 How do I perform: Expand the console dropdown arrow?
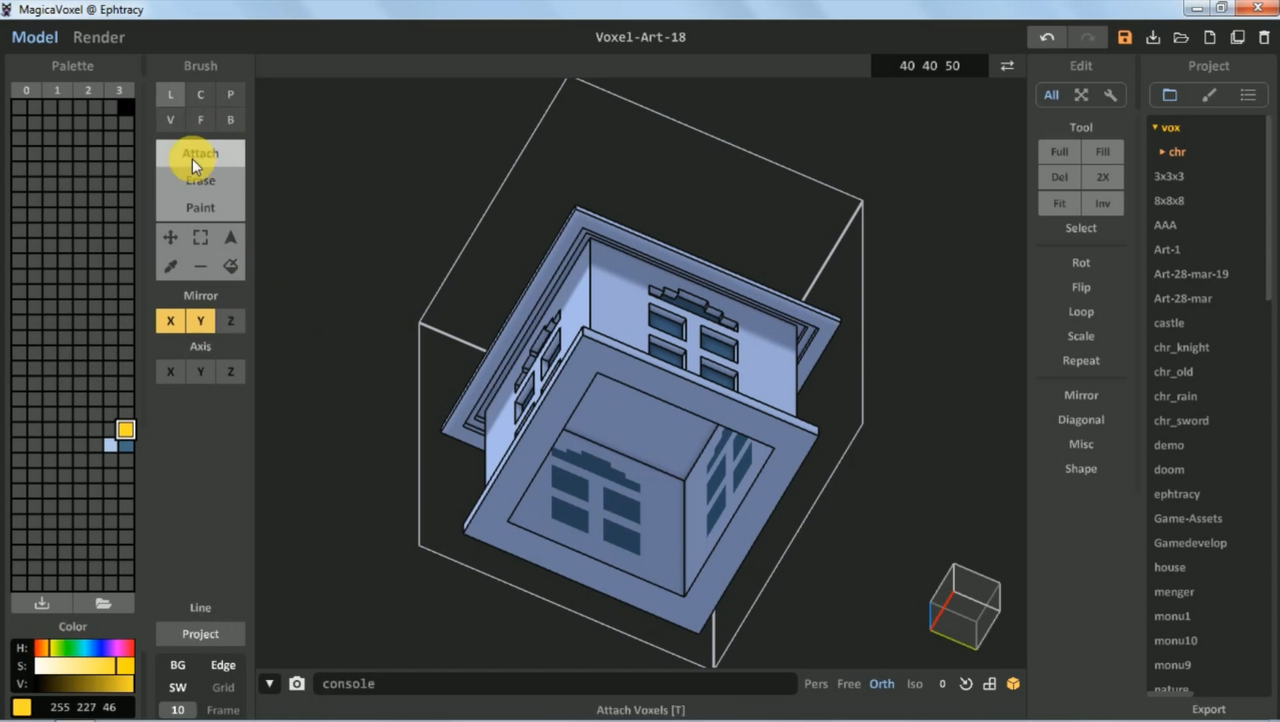click(269, 684)
